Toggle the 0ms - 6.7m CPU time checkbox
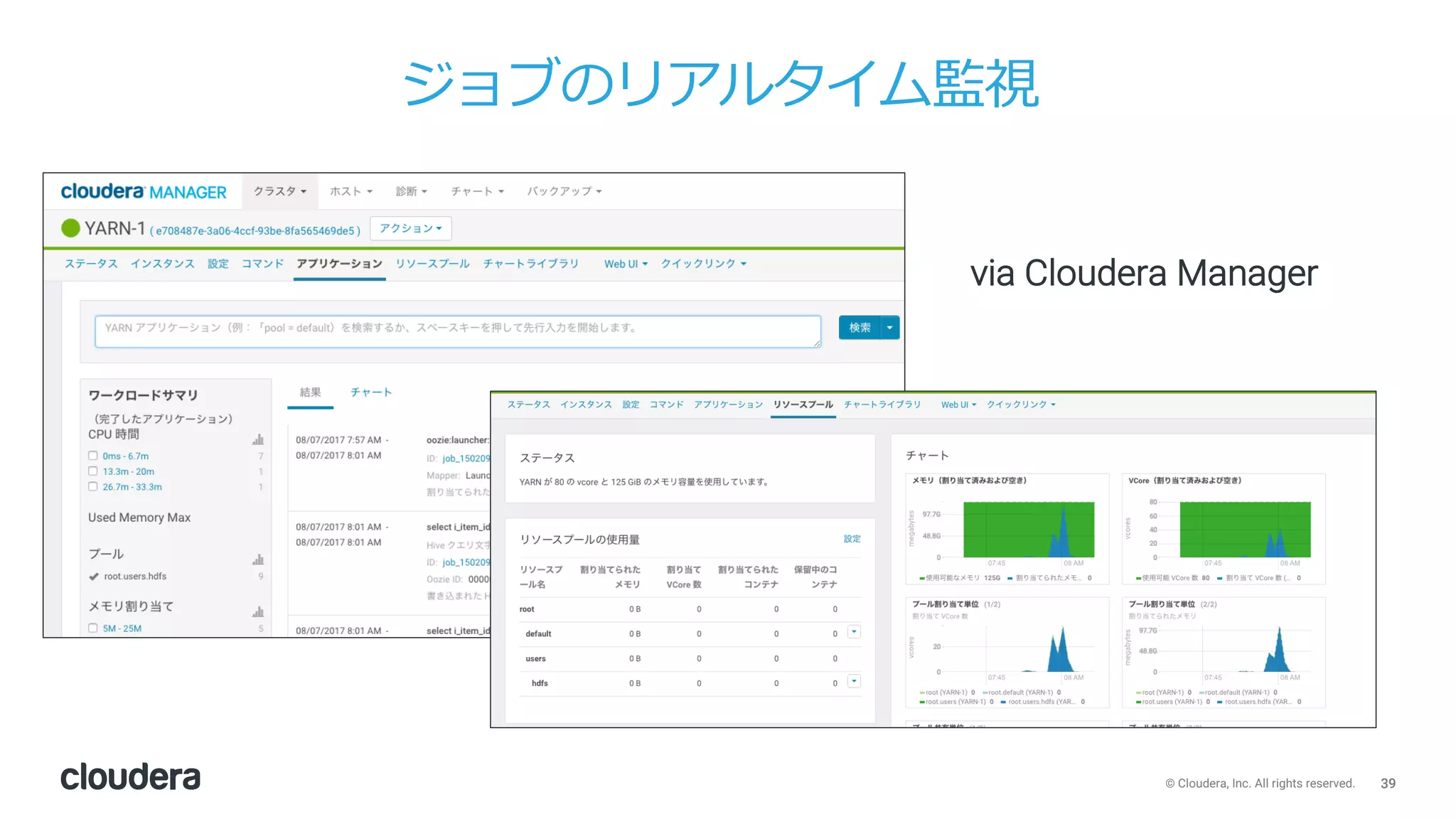The width and height of the screenshot is (1456, 819). [x=93, y=456]
